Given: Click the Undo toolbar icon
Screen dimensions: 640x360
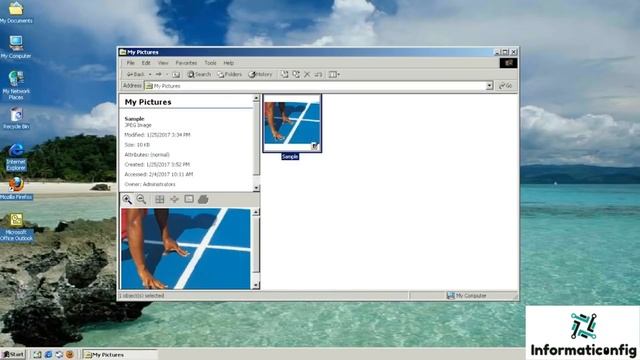Looking at the screenshot, I should [318, 74].
